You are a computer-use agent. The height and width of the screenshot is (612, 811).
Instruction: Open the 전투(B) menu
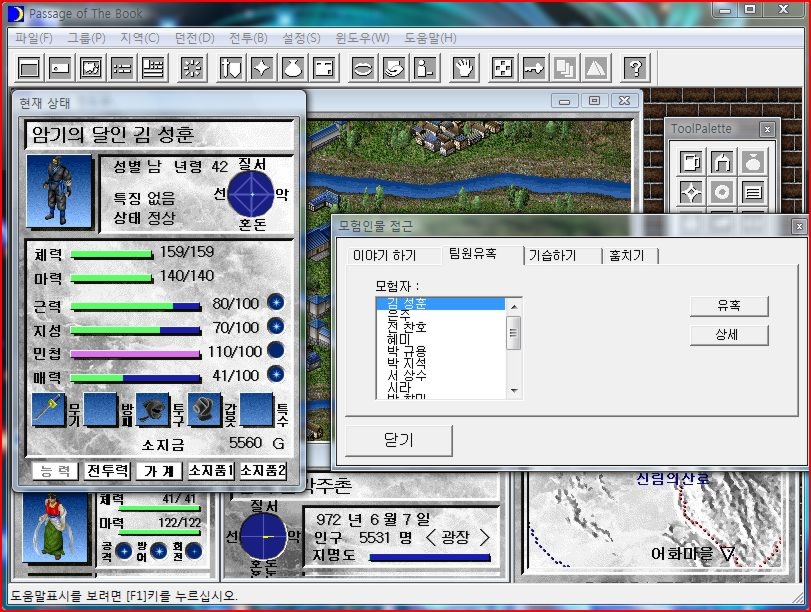point(248,38)
